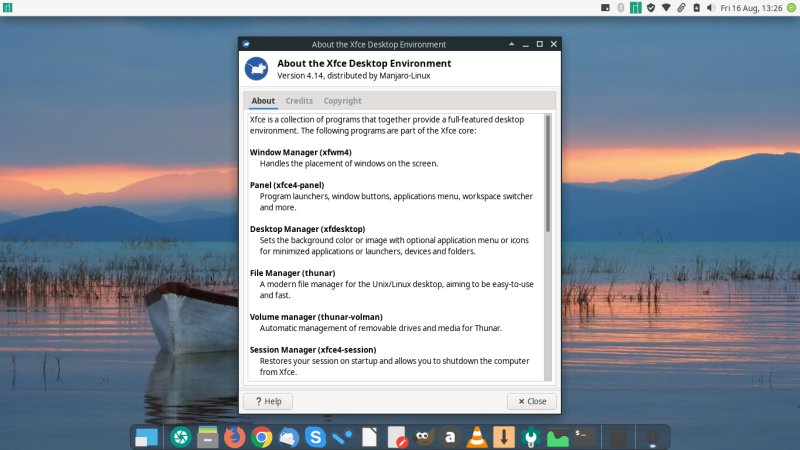The image size is (800, 450).
Task: Click the Help button
Action: 267,401
